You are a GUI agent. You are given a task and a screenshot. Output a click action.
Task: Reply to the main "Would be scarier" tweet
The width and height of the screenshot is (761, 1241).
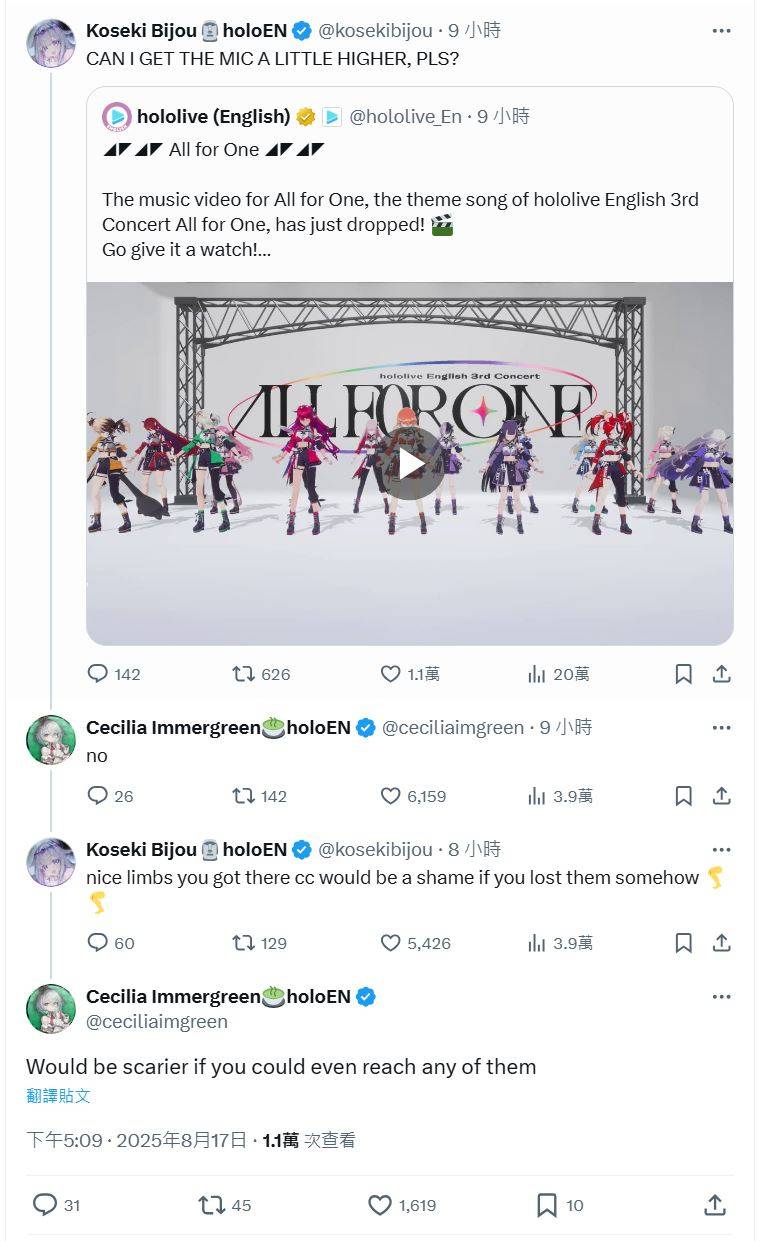tap(45, 1205)
